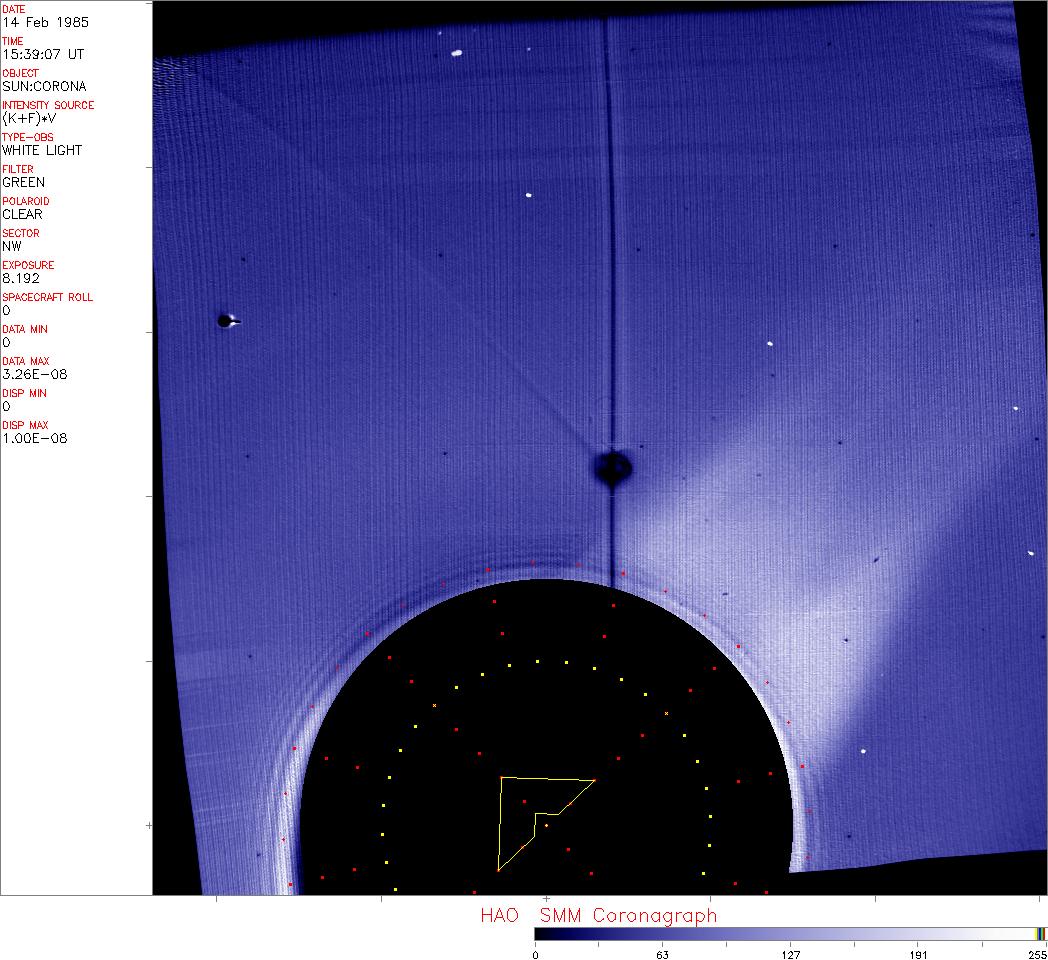Click the 0 label under the color bar

(x=535, y=955)
